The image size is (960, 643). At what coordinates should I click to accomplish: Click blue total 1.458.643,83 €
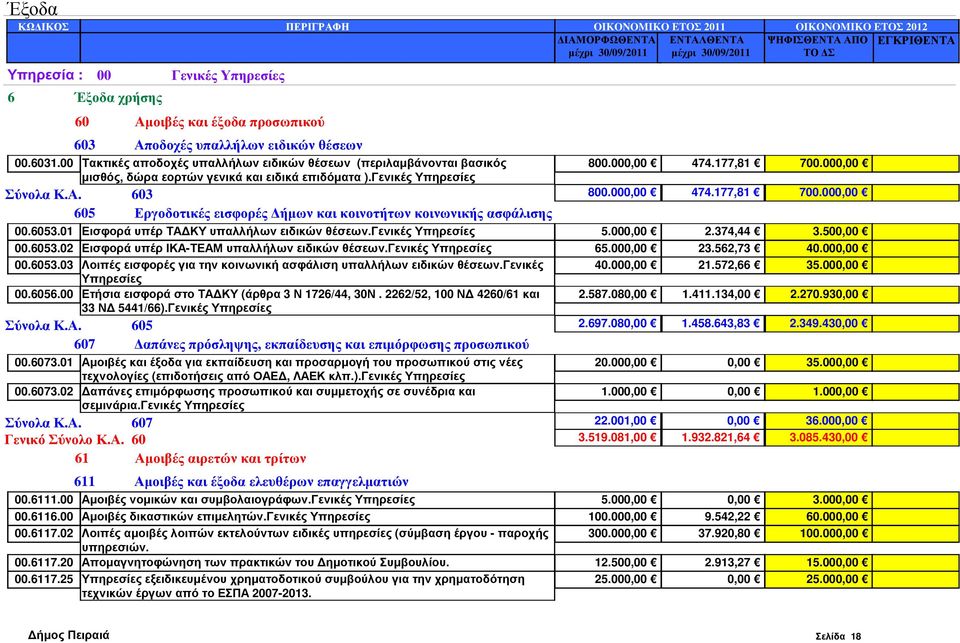713,323
